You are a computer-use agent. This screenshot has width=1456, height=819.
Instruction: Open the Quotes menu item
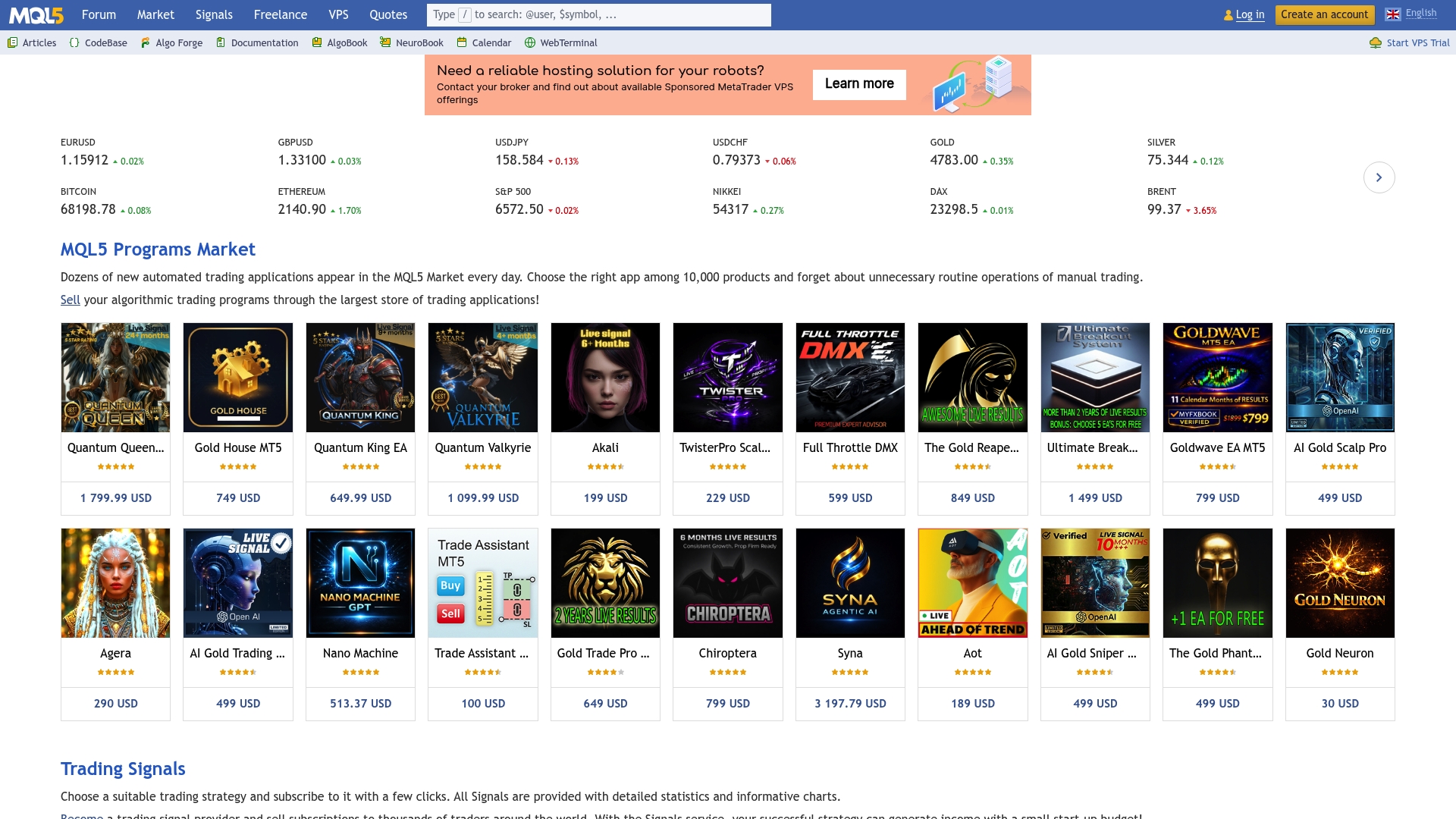point(388,15)
